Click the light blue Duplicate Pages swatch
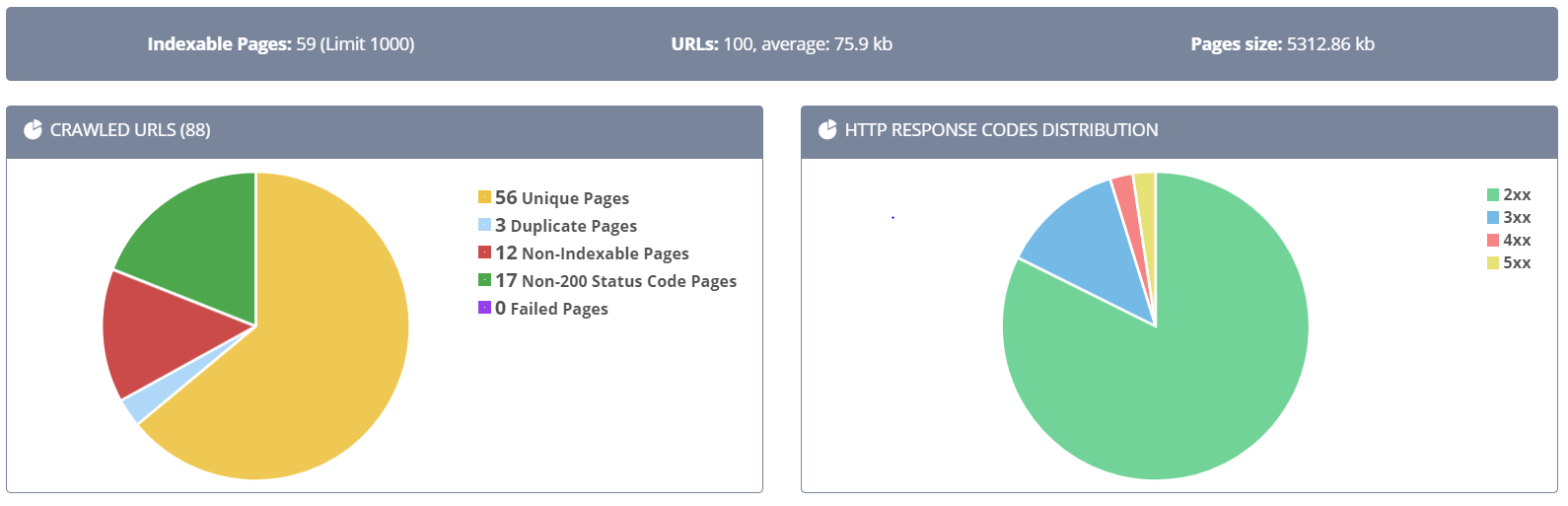The image size is (1568, 506). pyautogui.click(x=484, y=225)
